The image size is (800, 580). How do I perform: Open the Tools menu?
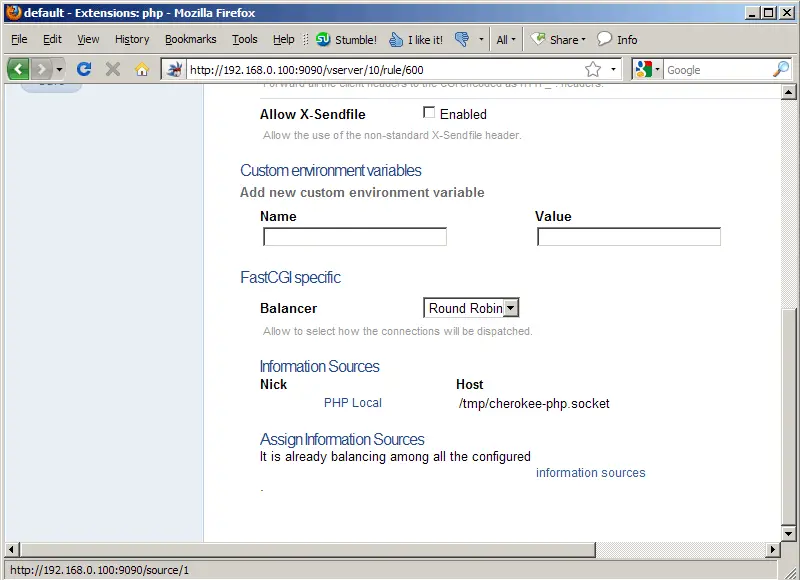(x=244, y=39)
